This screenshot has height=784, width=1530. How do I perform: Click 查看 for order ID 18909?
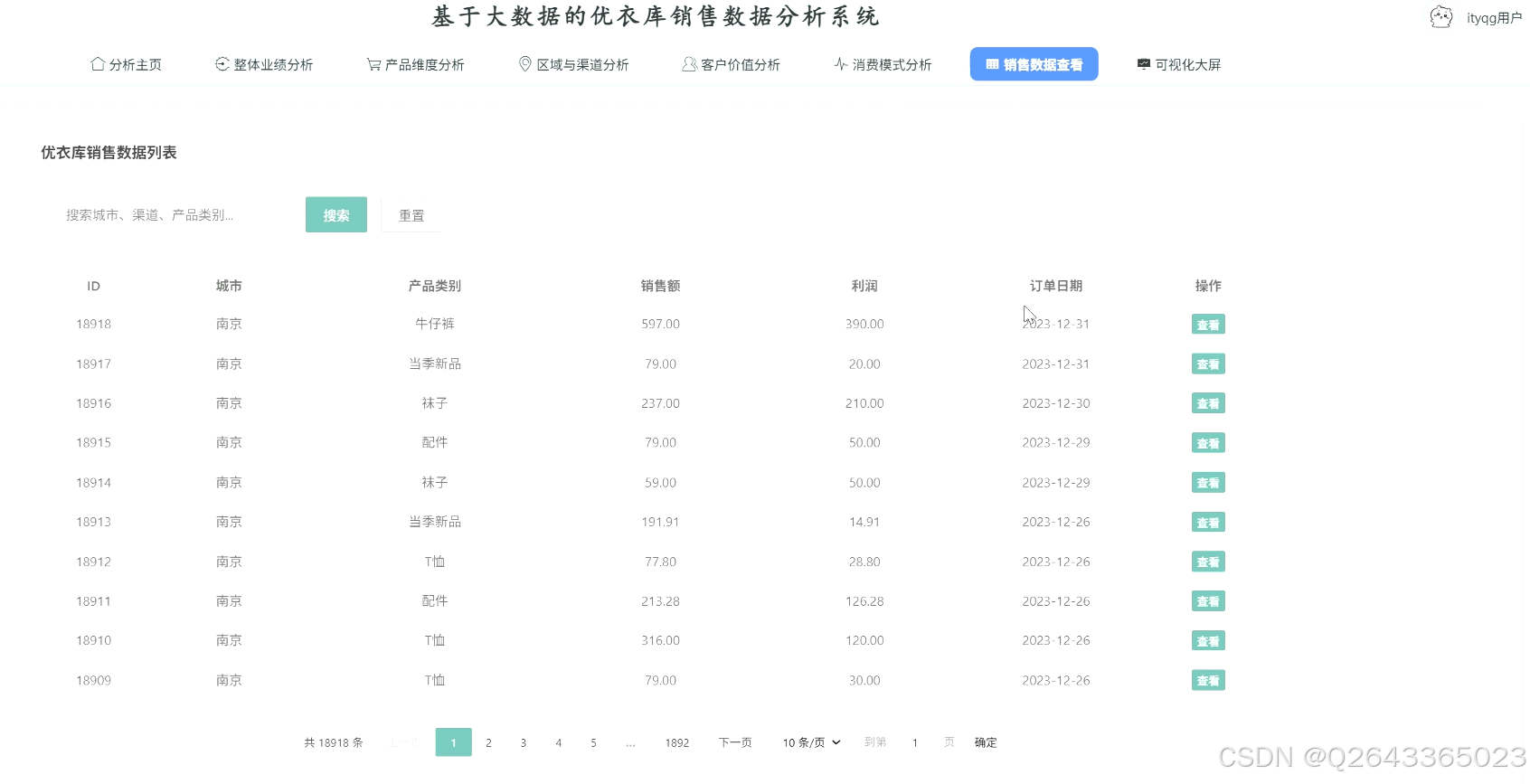click(1208, 680)
